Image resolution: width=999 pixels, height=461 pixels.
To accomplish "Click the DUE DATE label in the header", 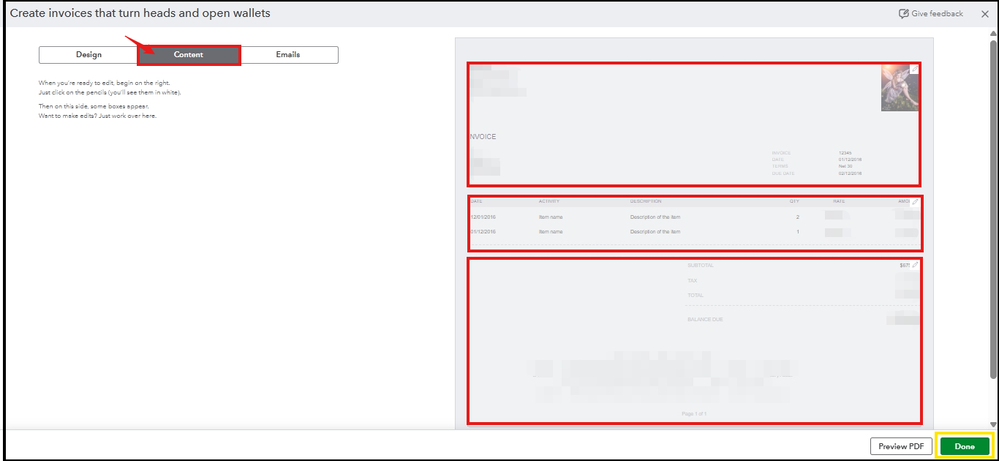I will (x=782, y=173).
